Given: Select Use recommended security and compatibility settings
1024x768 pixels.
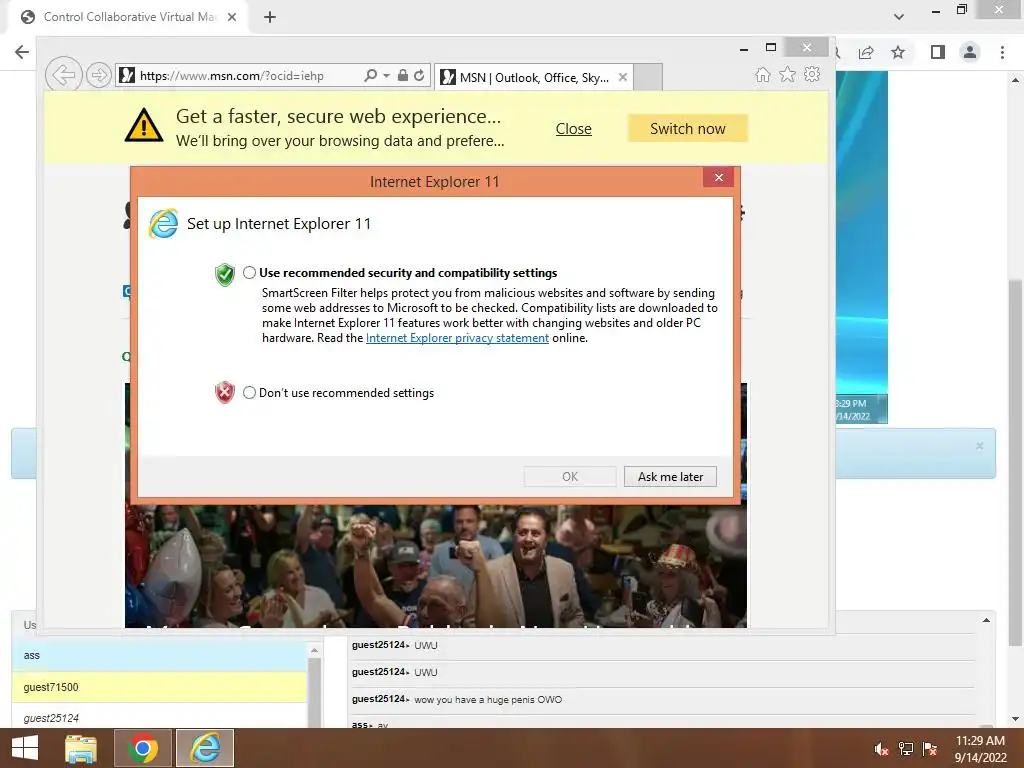Looking at the screenshot, I should [249, 273].
